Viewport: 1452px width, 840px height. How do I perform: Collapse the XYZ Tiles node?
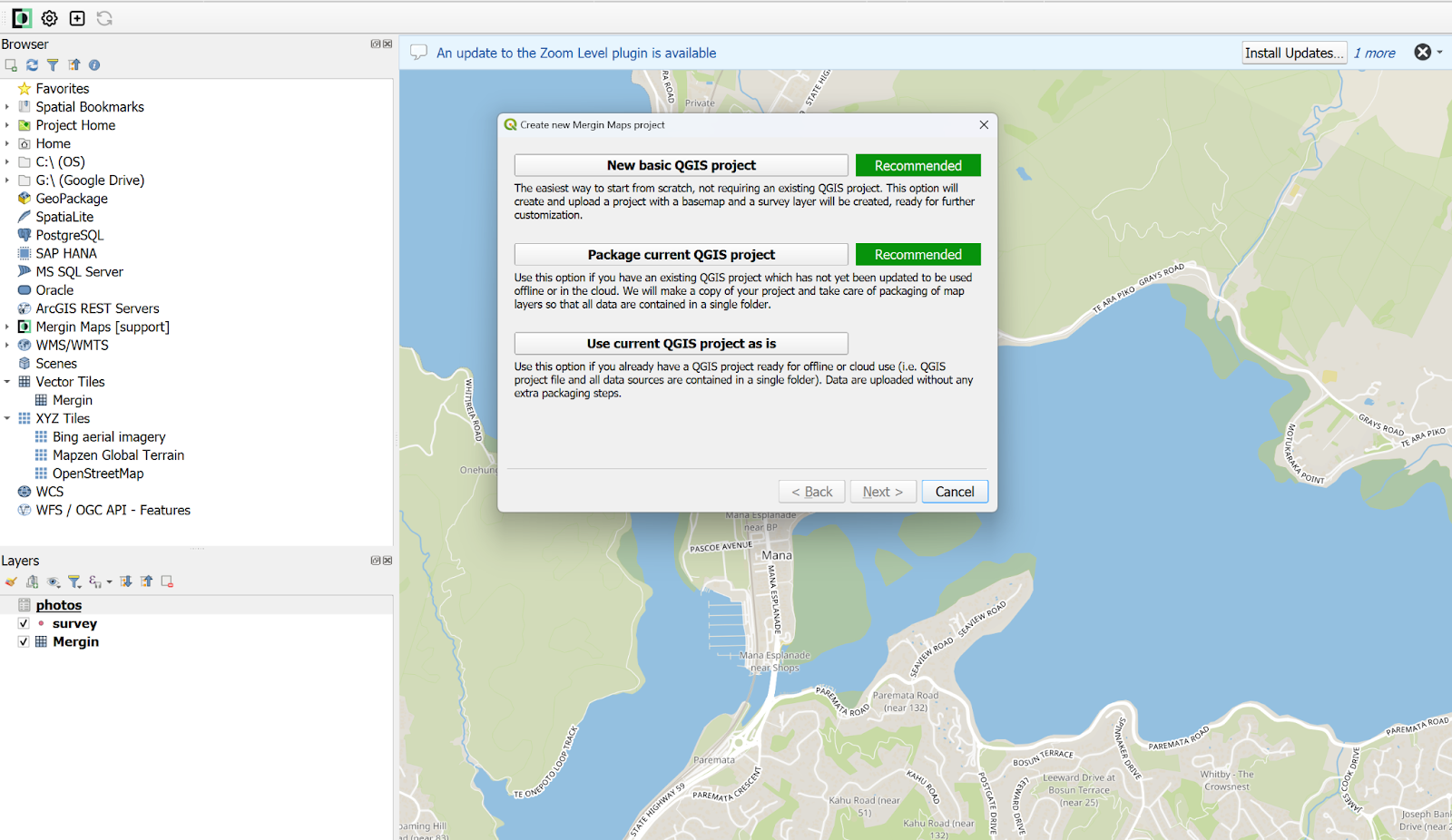coord(7,418)
